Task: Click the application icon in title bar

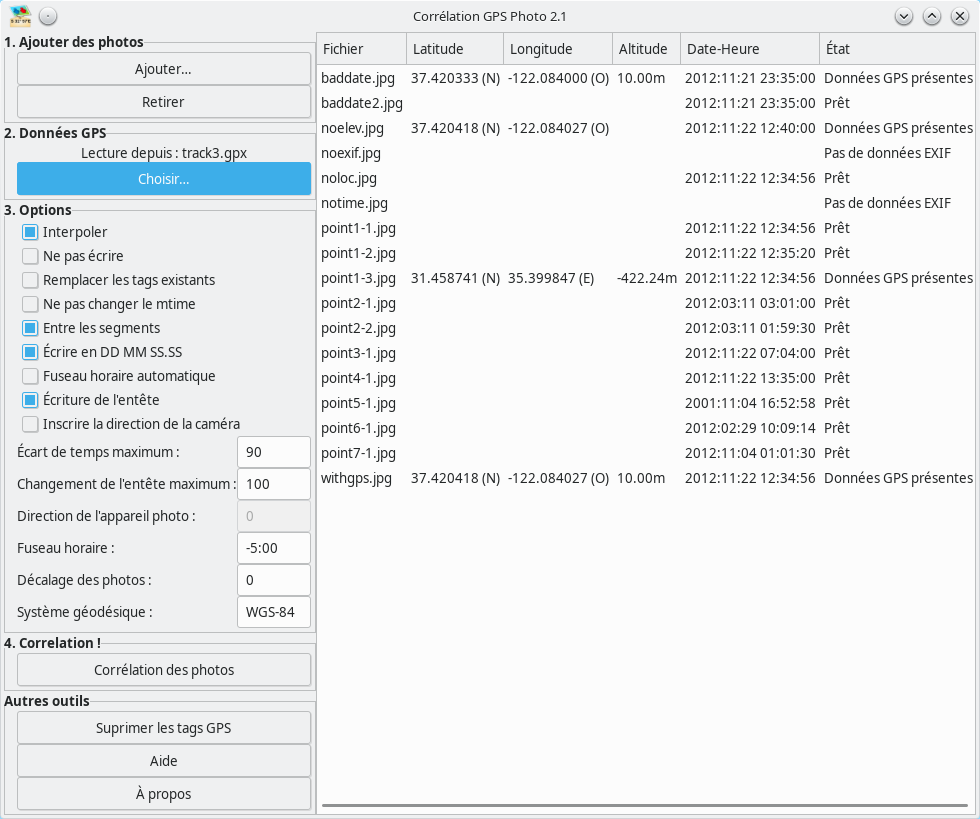Action: (20, 16)
